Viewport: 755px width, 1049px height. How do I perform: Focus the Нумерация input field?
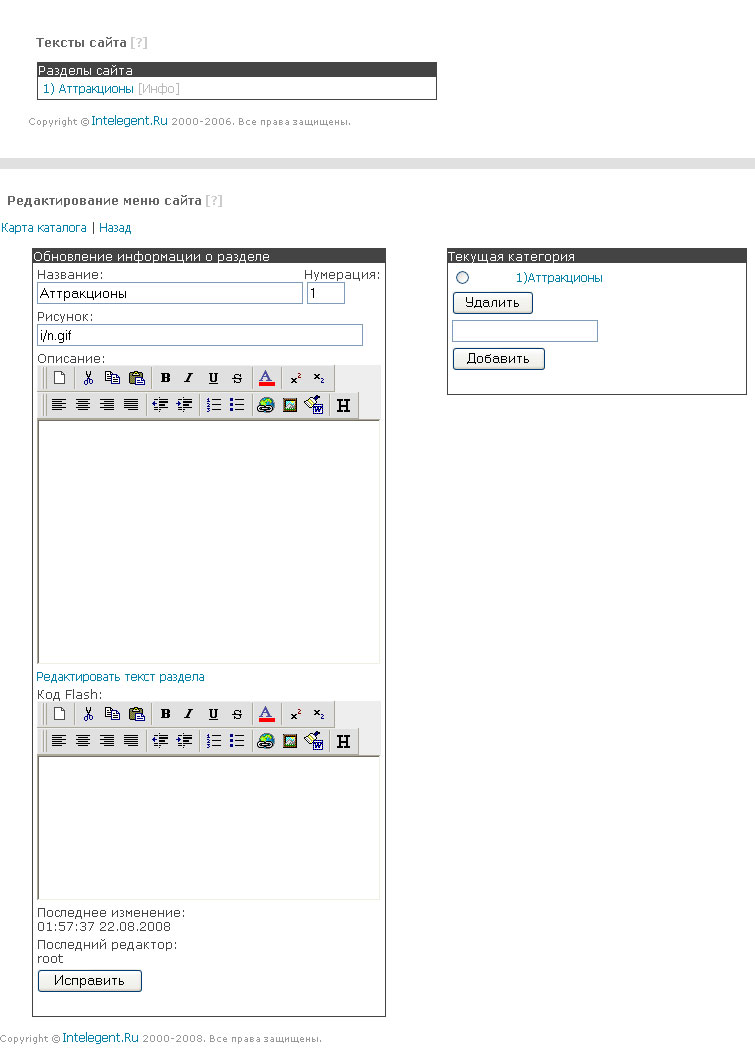pyautogui.click(x=326, y=293)
